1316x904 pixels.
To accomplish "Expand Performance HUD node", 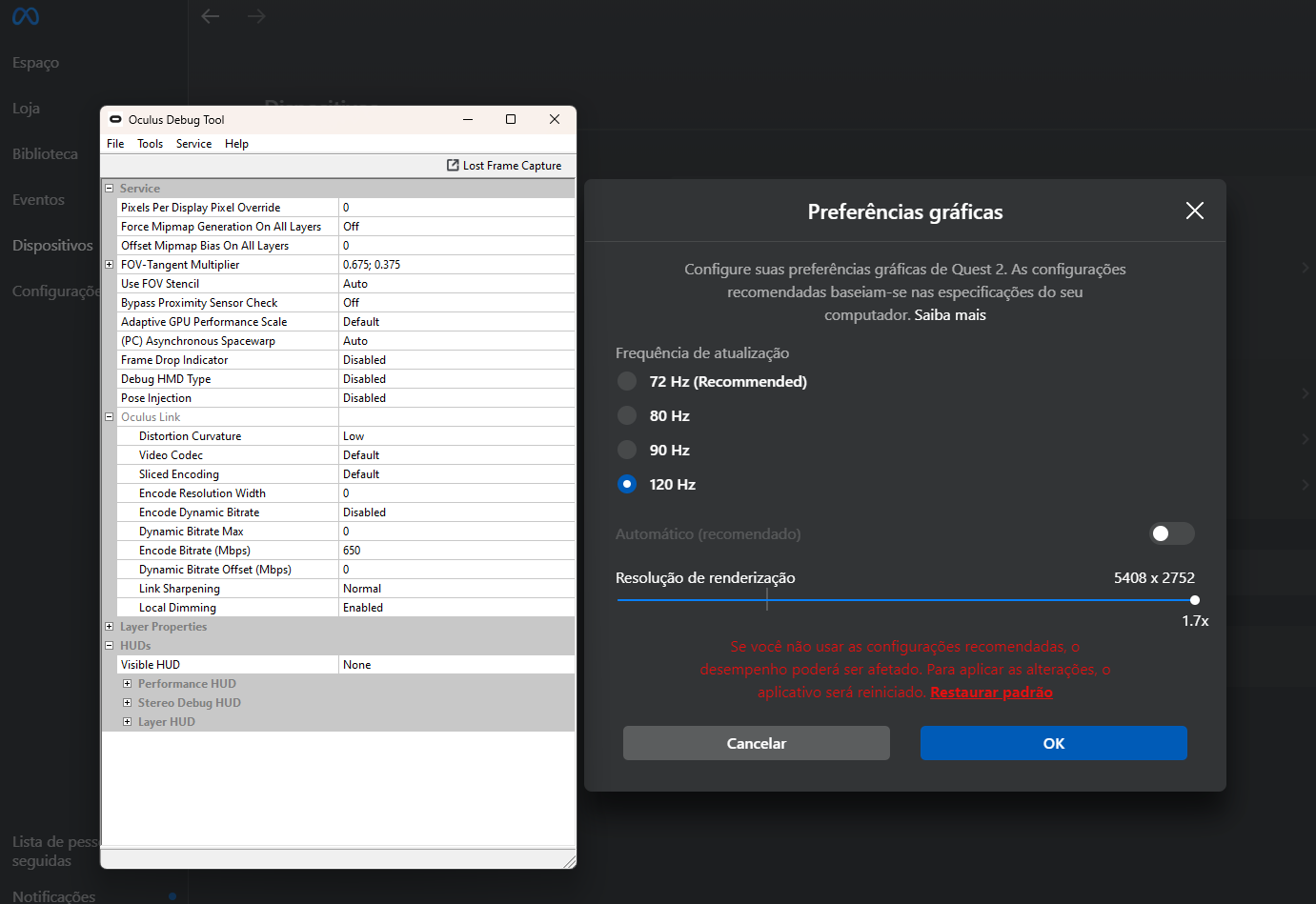I will coord(127,684).
